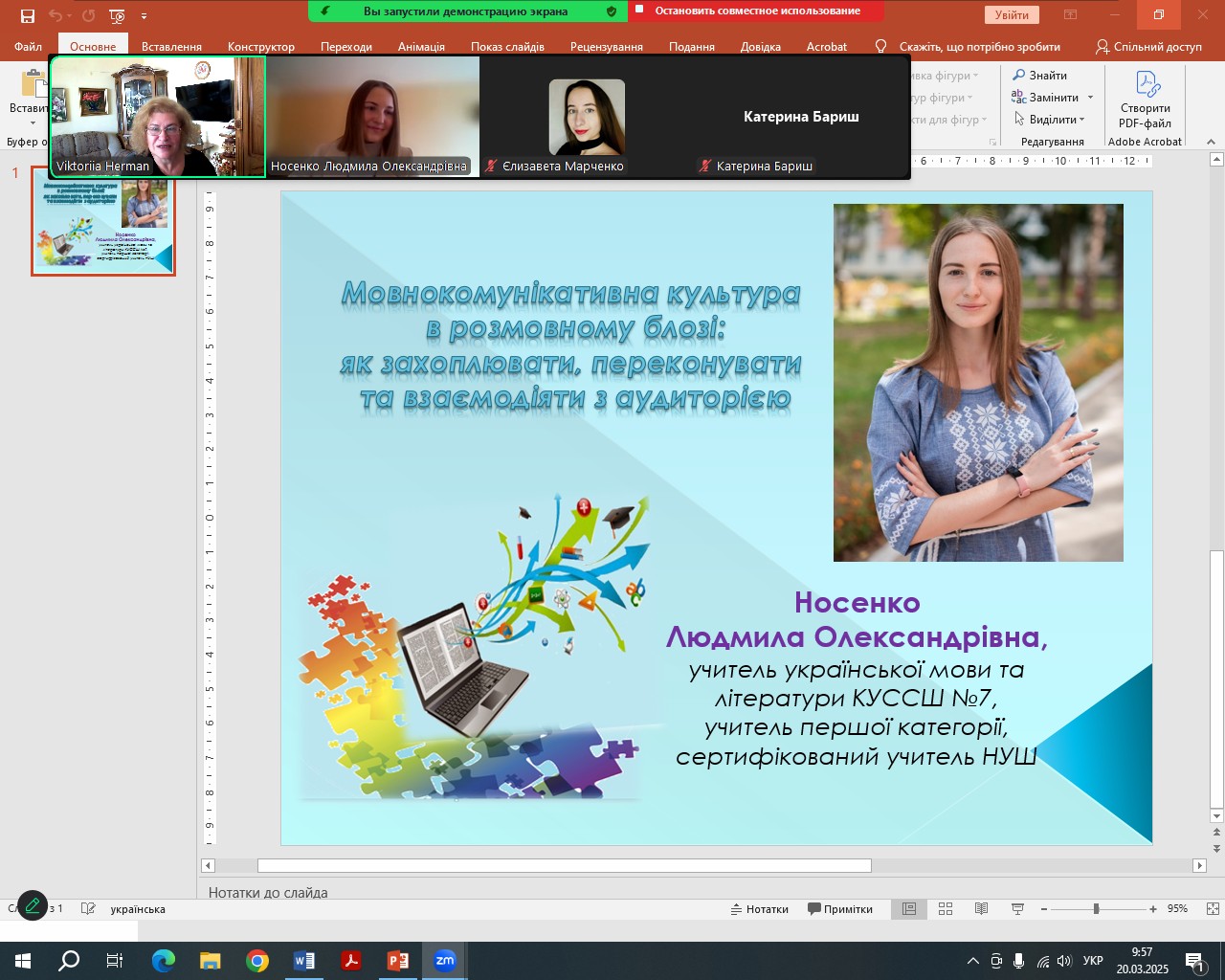Go to previous slide double-arrow button

(x=1216, y=834)
